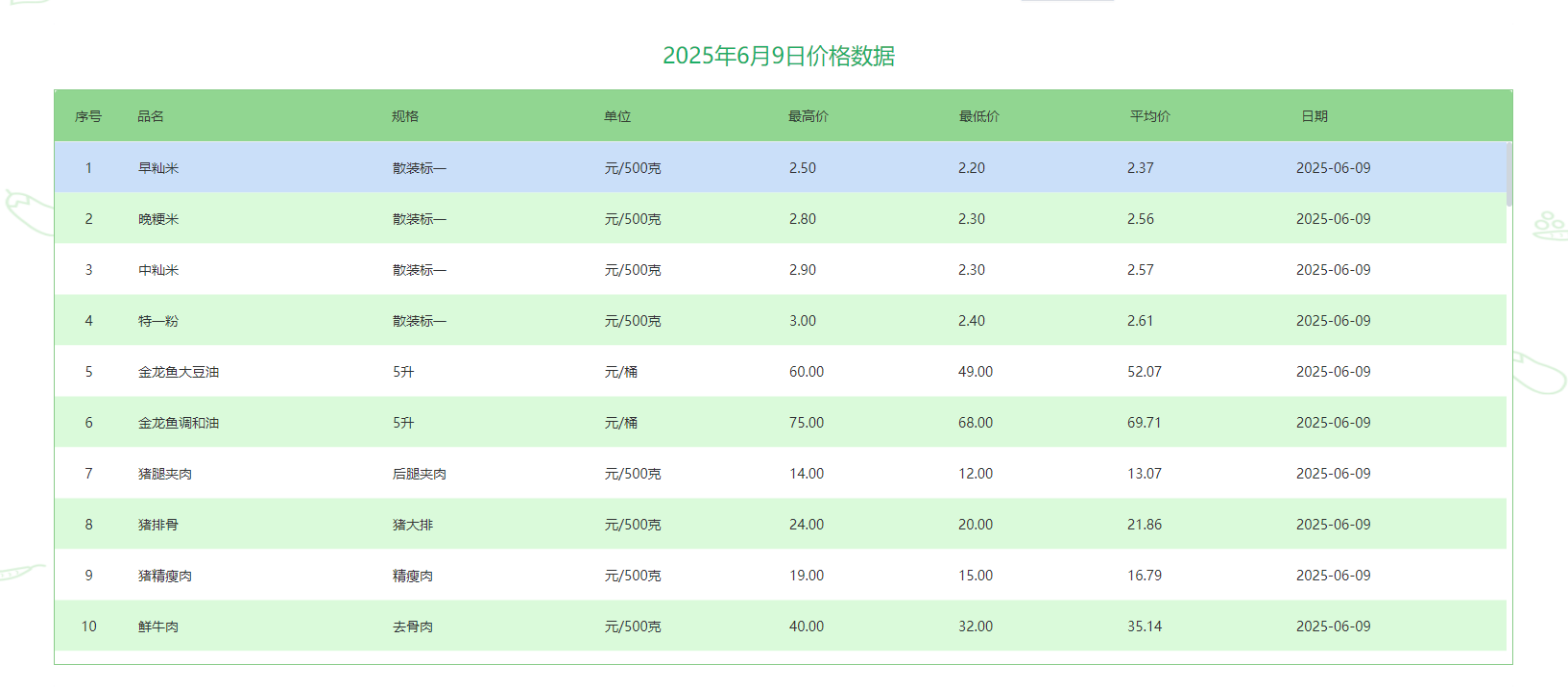This screenshot has width=1568, height=688.
Task: Click 金龙鱼大豆油 in the table
Action: coord(179,372)
